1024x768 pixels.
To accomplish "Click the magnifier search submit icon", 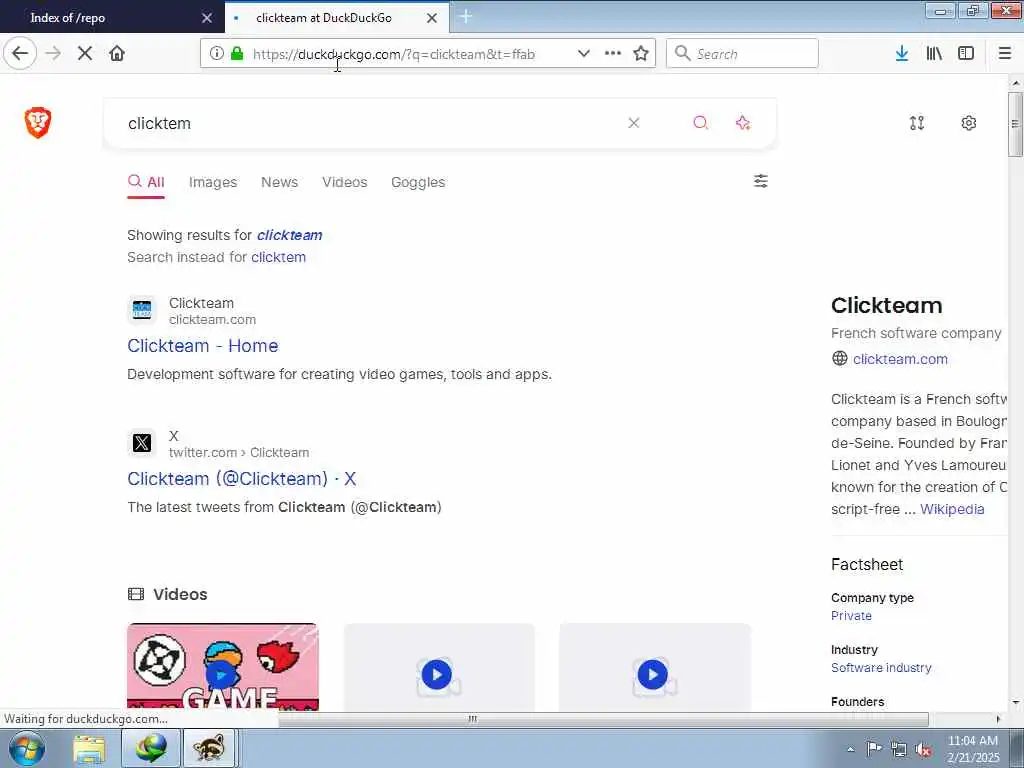I will (700, 123).
